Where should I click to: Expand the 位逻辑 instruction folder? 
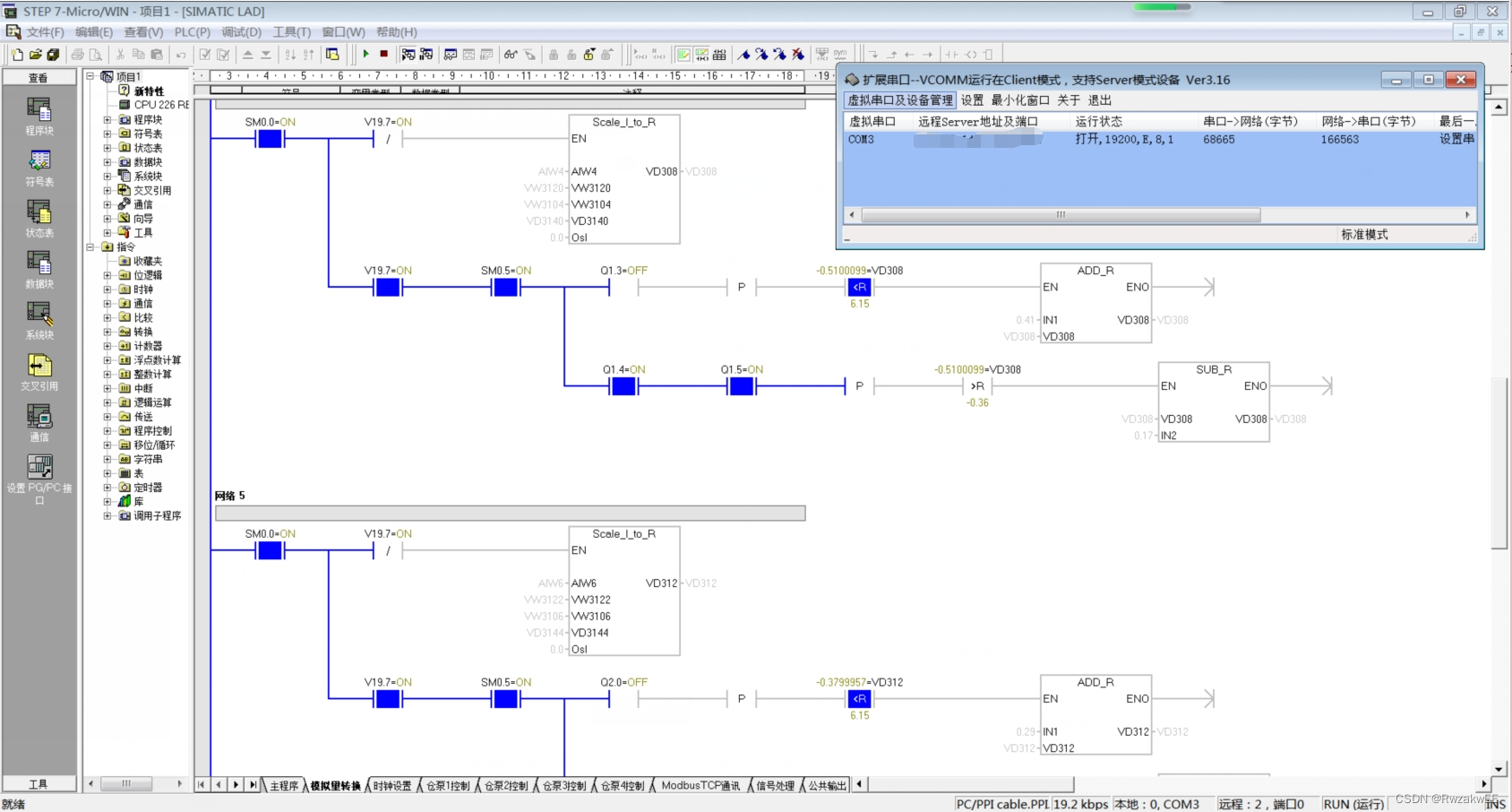coord(107,275)
